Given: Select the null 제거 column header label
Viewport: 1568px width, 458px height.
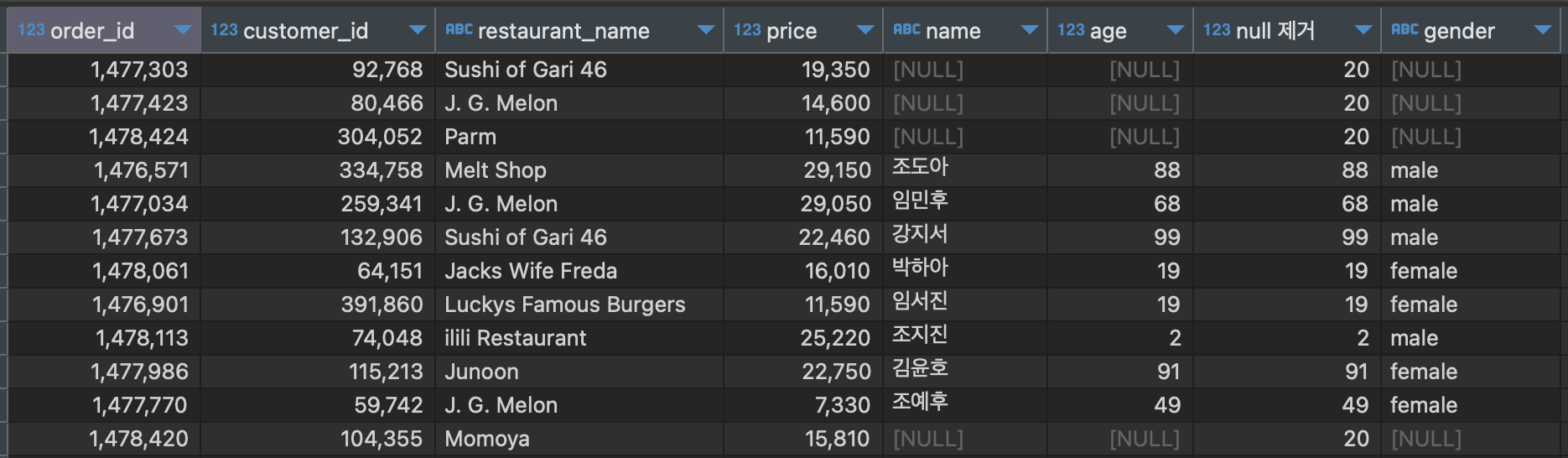Looking at the screenshot, I should pyautogui.click(x=1275, y=31).
